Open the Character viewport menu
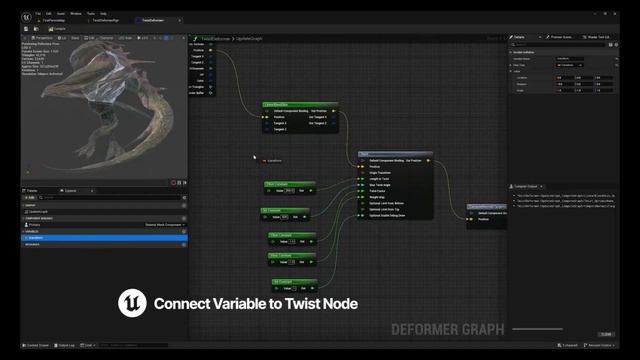This screenshot has width=640, height=360. [x=106, y=38]
